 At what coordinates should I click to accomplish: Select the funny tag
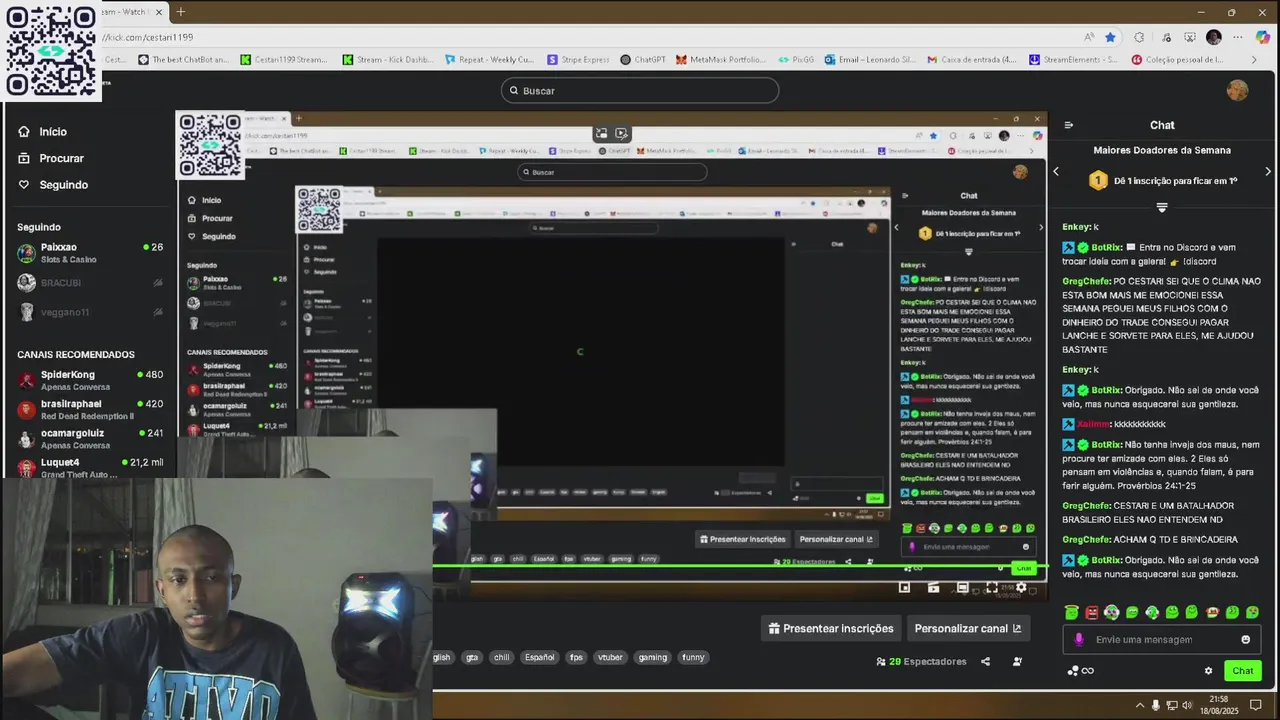(x=693, y=657)
